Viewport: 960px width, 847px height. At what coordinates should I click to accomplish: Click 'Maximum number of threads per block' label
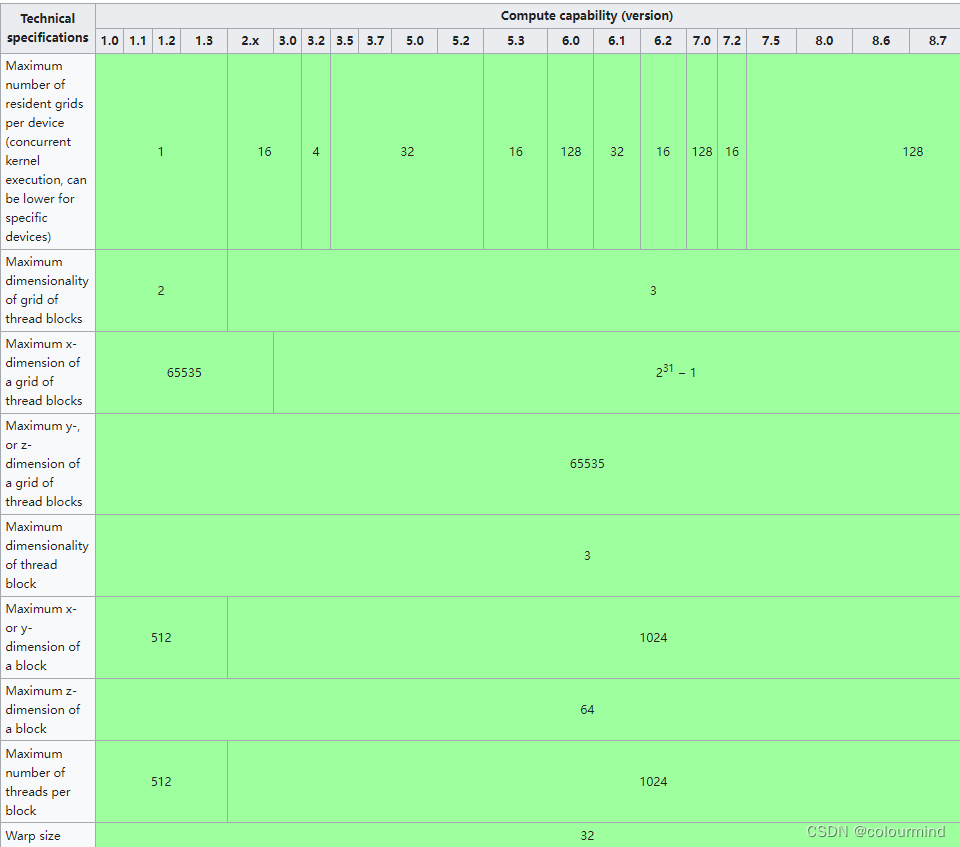(x=48, y=781)
